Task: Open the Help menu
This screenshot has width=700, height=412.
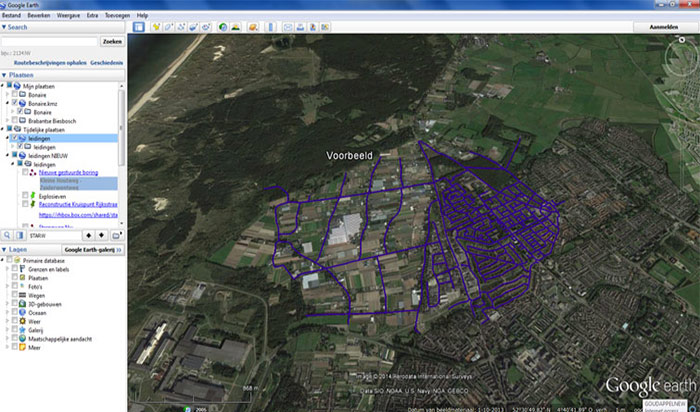Action: point(142,15)
